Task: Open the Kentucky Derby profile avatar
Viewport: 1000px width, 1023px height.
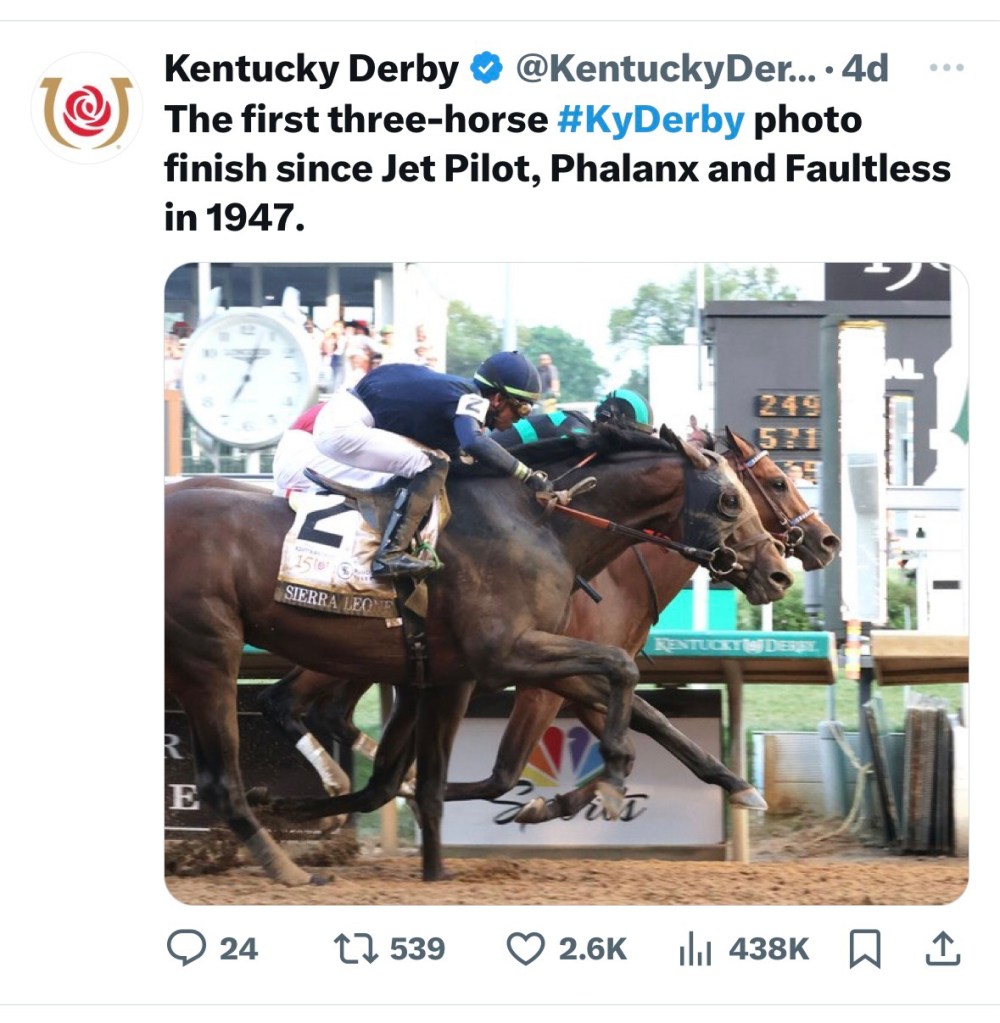Action: coord(86,108)
